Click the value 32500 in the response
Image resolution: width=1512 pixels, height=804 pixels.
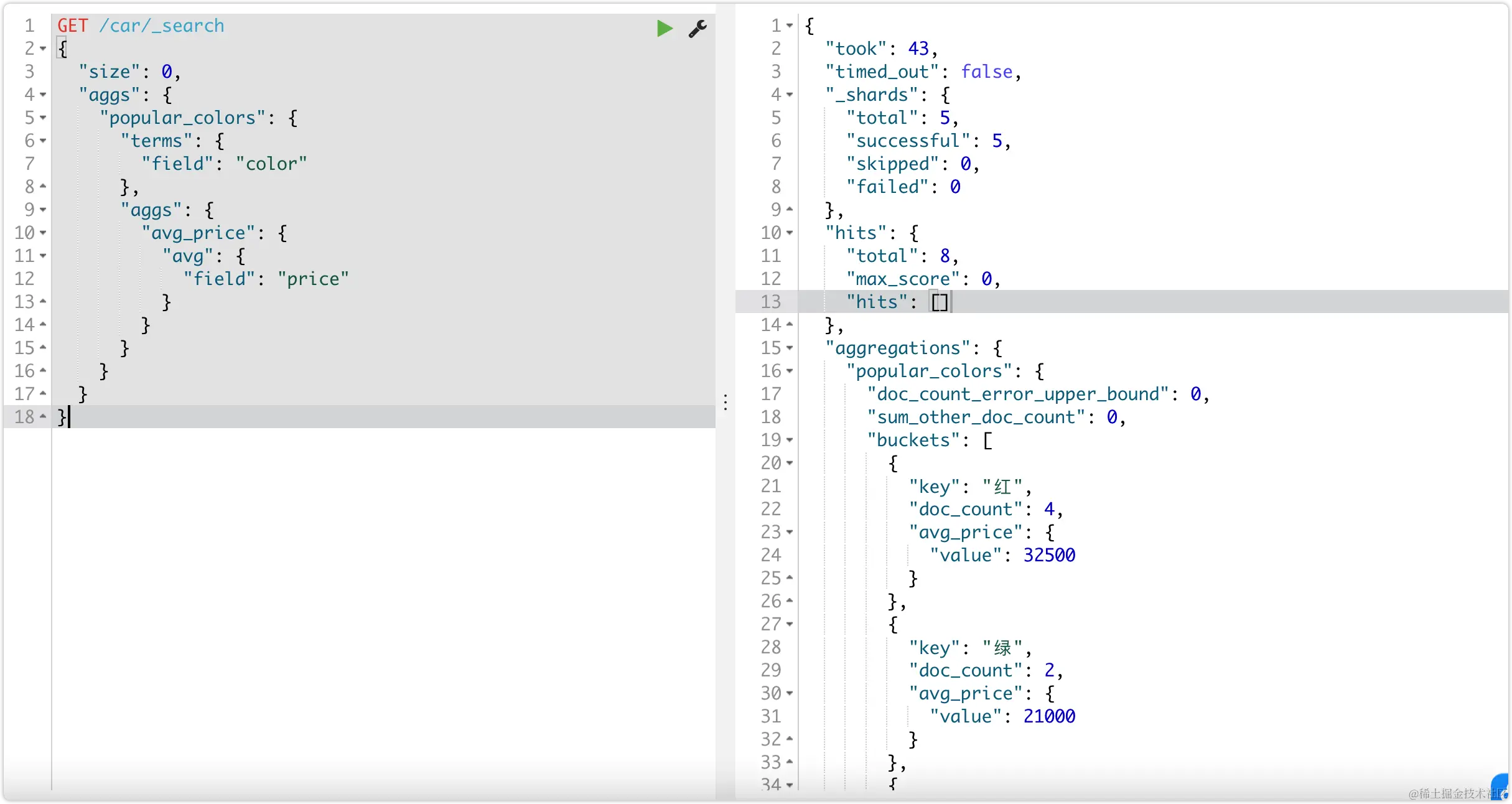click(x=1049, y=555)
